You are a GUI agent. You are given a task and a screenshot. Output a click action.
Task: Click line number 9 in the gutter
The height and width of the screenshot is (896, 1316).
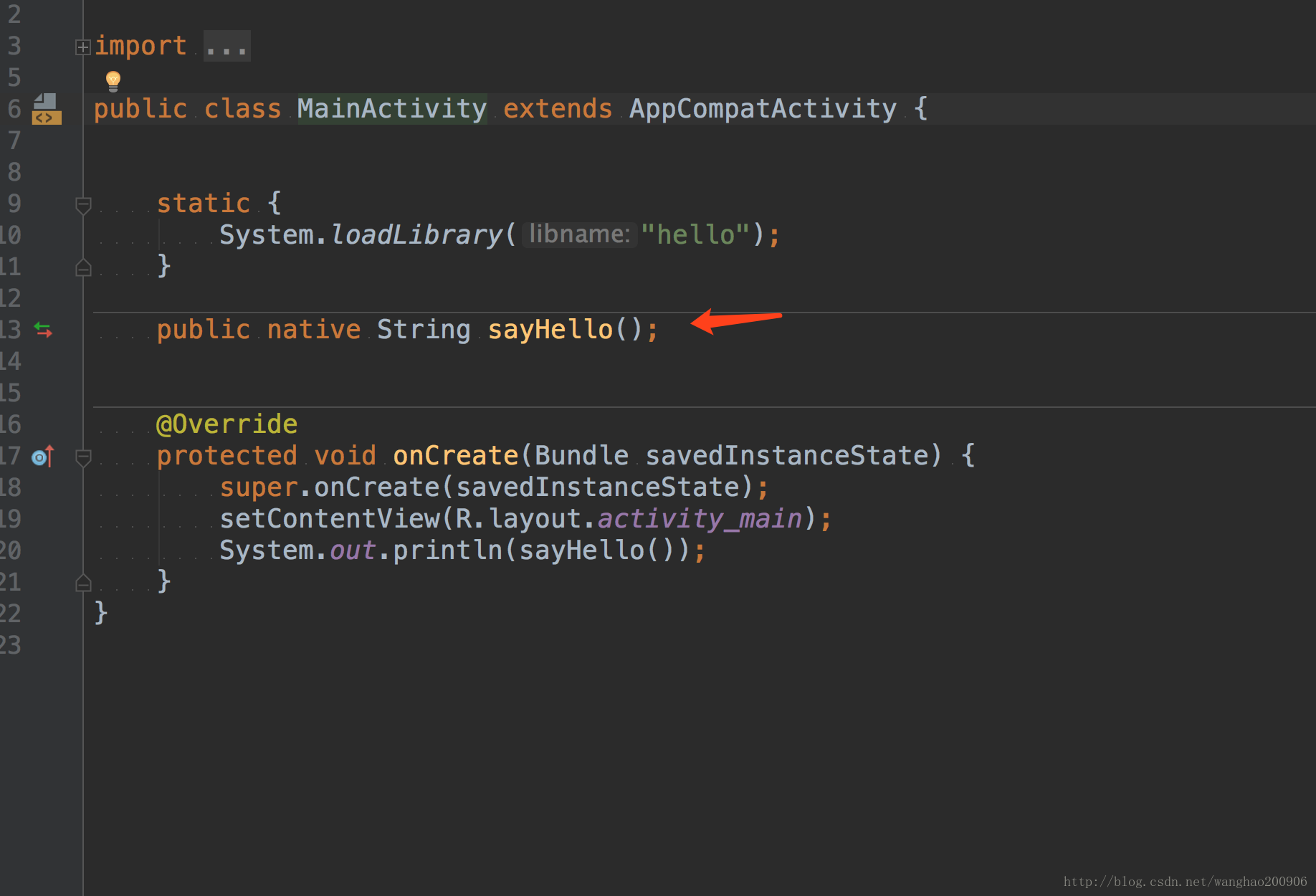click(x=14, y=204)
